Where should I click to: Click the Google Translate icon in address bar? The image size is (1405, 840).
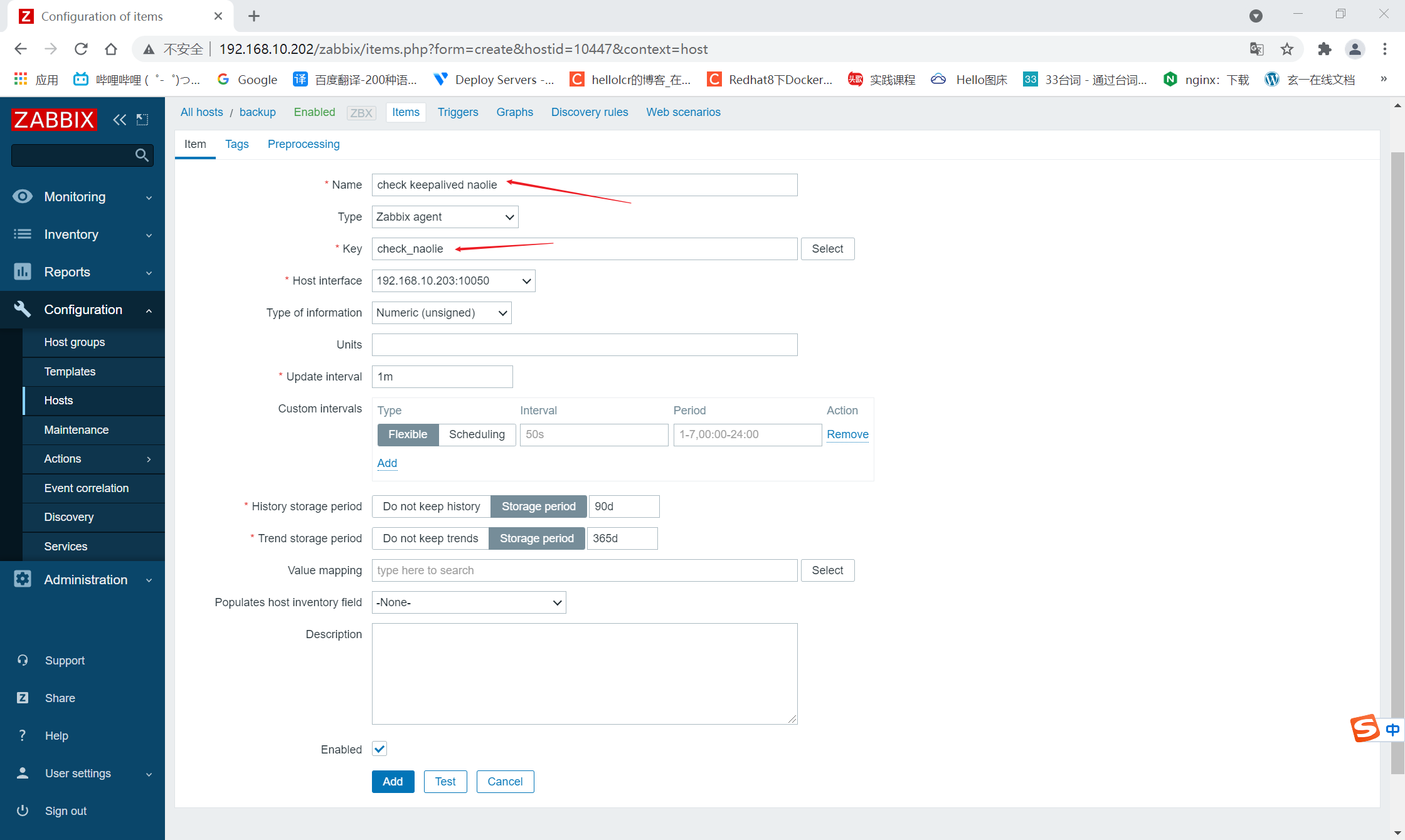click(1256, 49)
